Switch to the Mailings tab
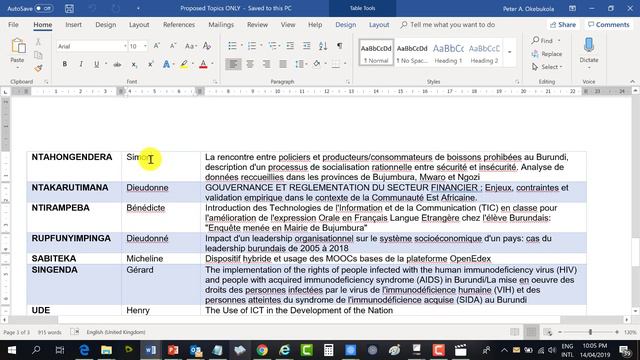This screenshot has width=640, height=360. (221, 24)
